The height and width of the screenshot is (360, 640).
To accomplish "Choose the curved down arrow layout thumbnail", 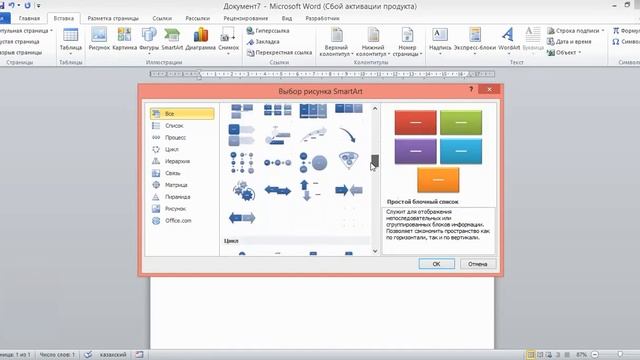I will coord(347,135).
